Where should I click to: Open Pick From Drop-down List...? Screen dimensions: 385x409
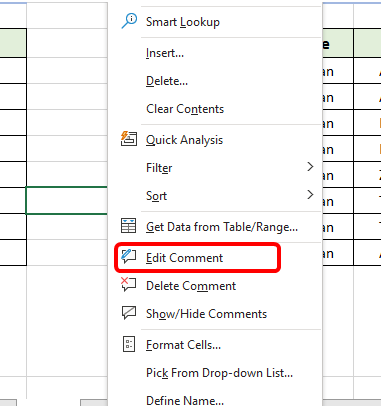tap(219, 373)
